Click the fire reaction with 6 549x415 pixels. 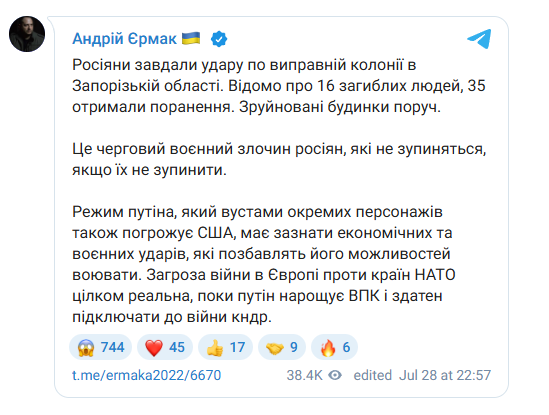[x=334, y=347]
